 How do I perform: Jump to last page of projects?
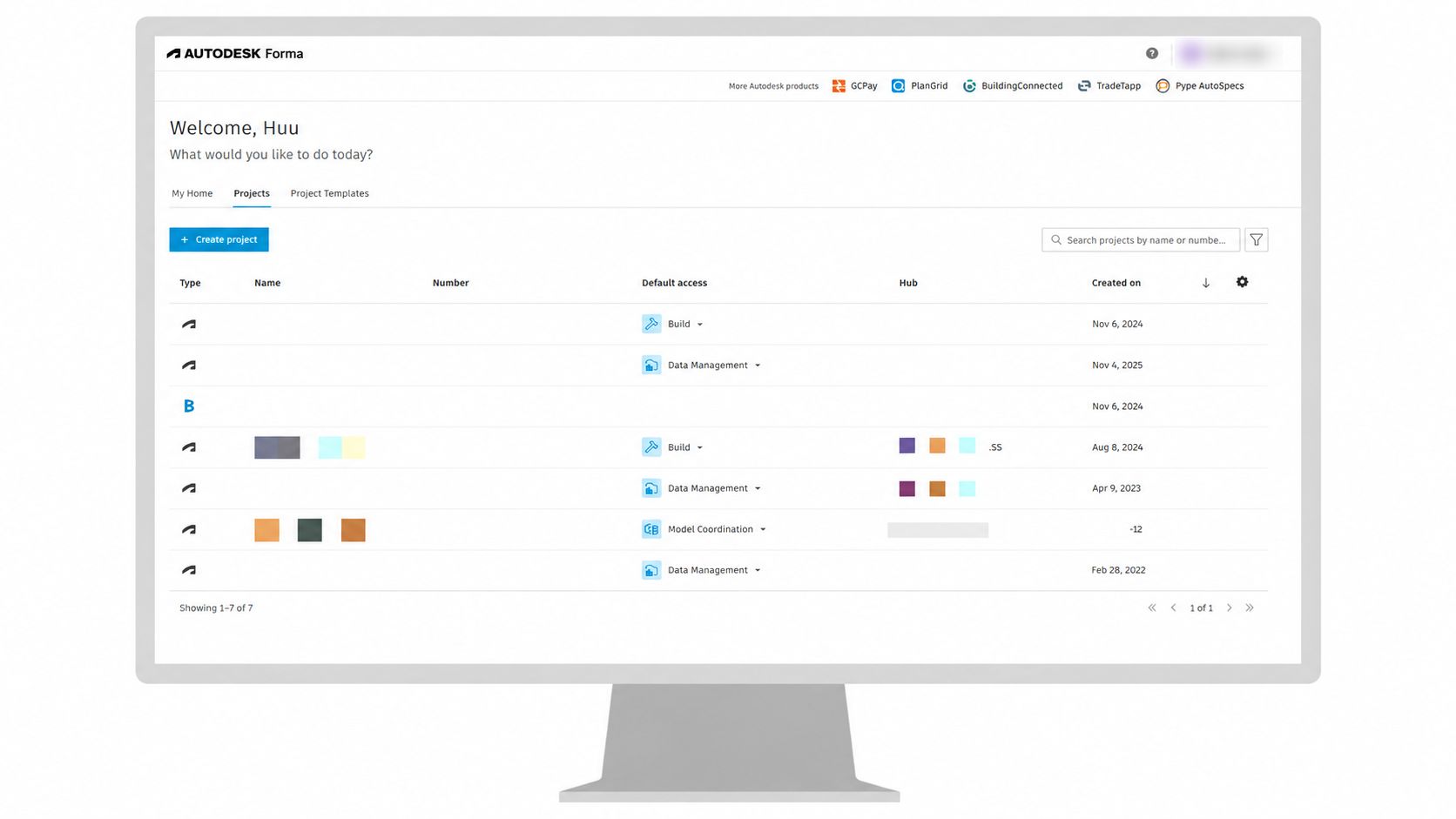1250,608
